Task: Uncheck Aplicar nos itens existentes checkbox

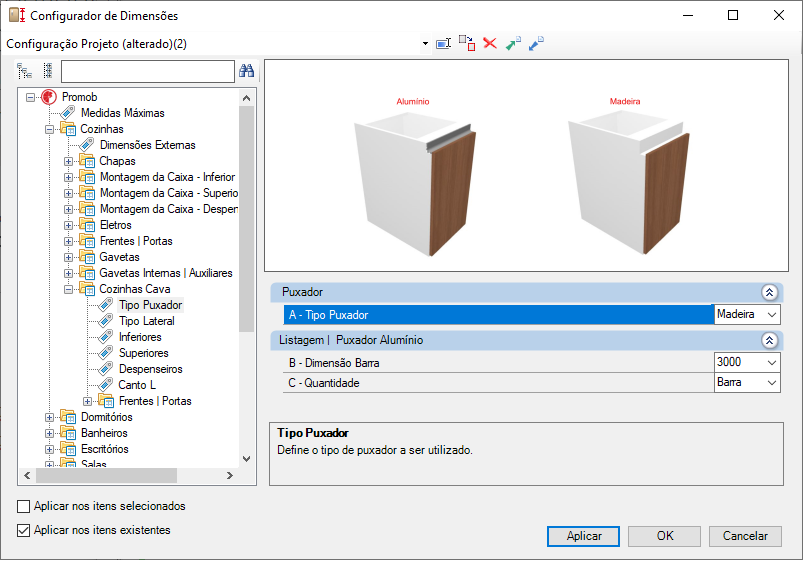Action: tap(23, 531)
